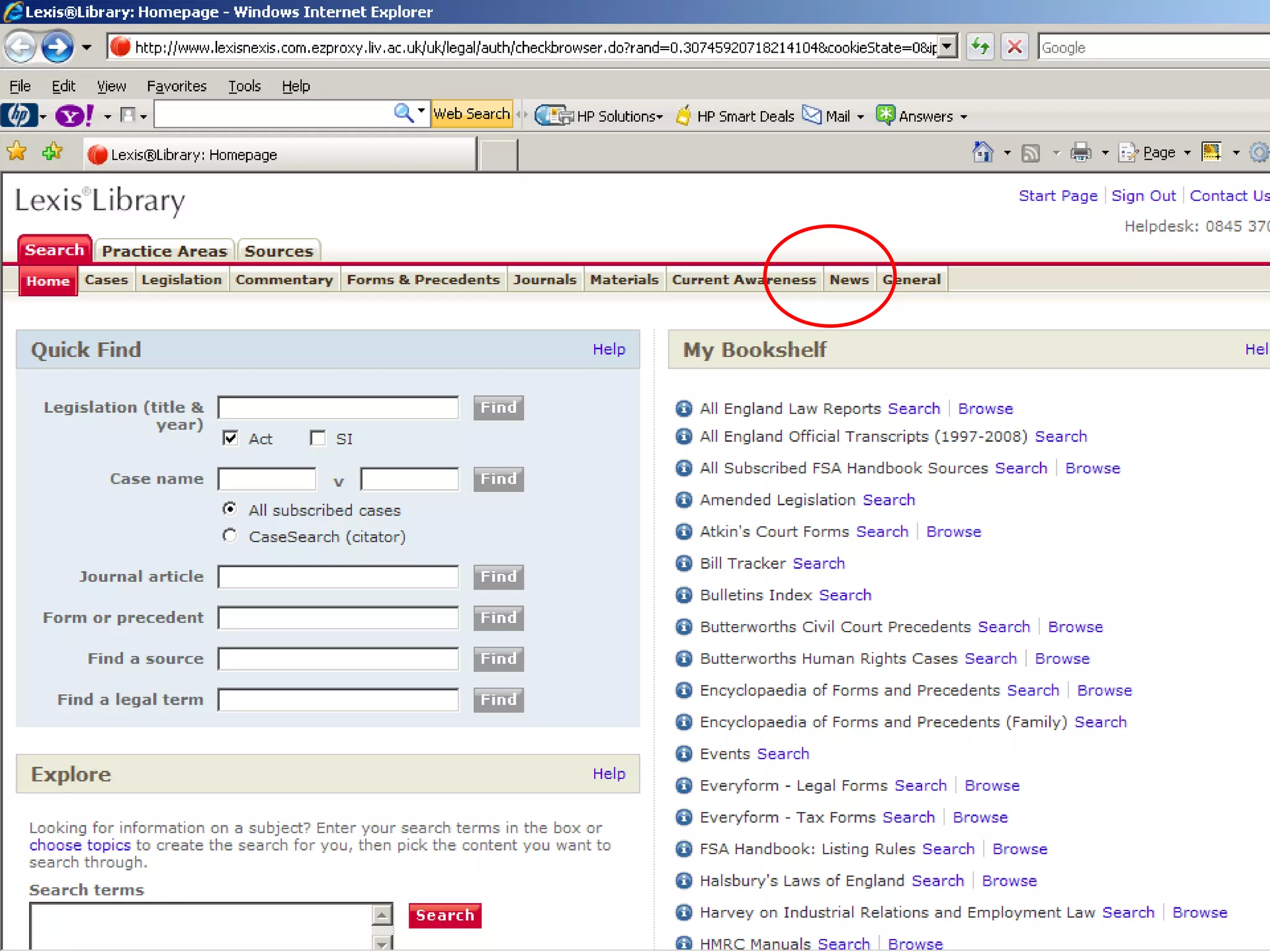Click the Refresh page icon
1270x952 pixels.
[x=980, y=47]
